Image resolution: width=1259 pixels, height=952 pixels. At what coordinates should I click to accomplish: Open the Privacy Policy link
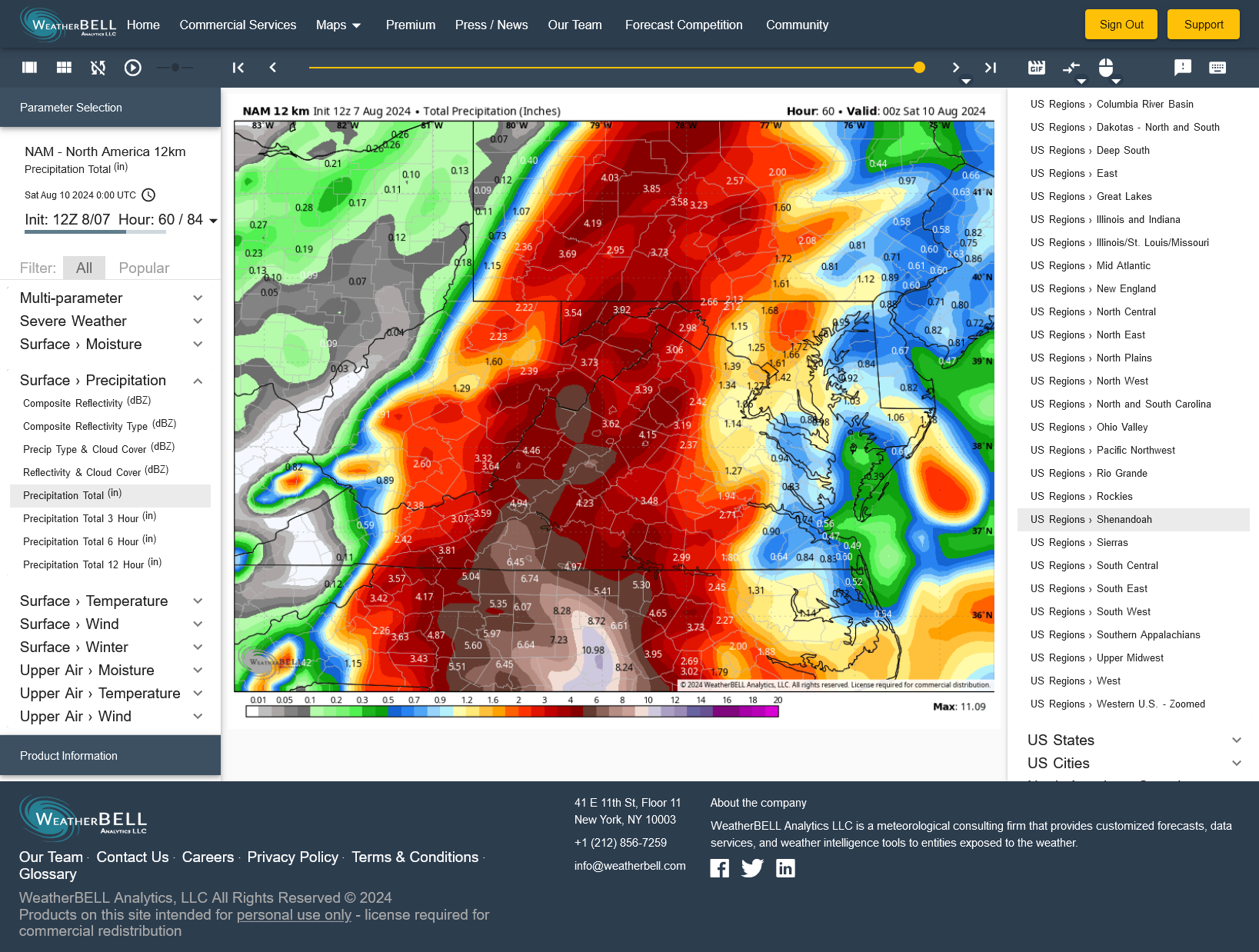[x=292, y=857]
